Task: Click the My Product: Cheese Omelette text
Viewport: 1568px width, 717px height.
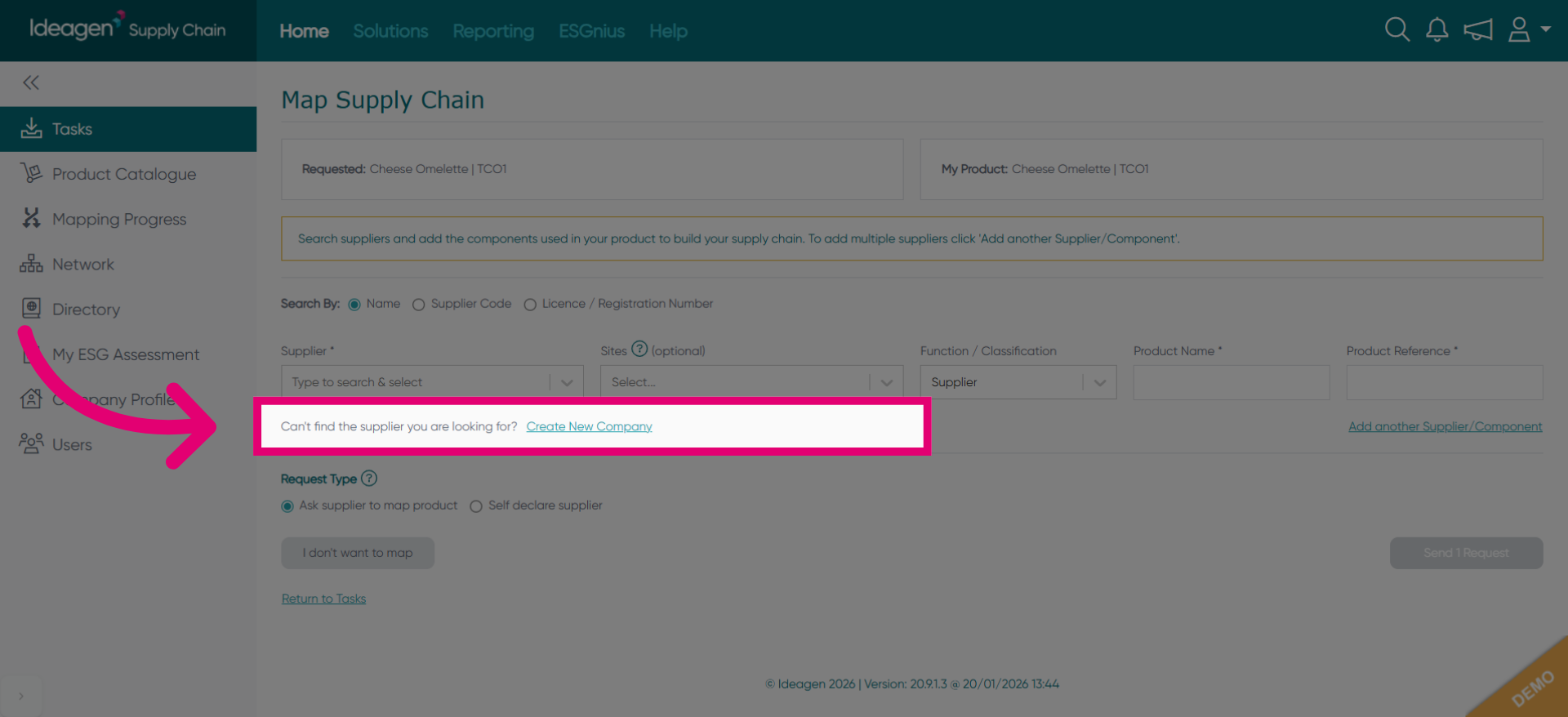Action: tap(1045, 169)
